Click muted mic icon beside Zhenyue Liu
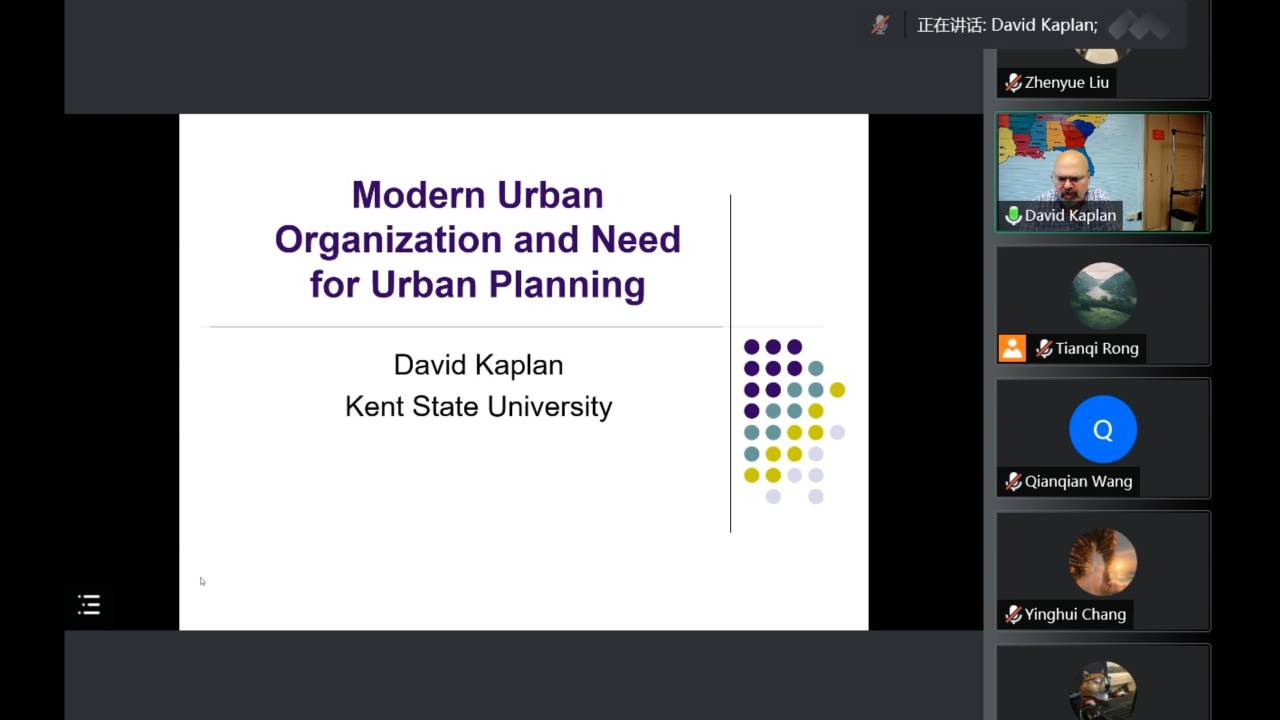Viewport: 1280px width, 720px height. click(1013, 83)
